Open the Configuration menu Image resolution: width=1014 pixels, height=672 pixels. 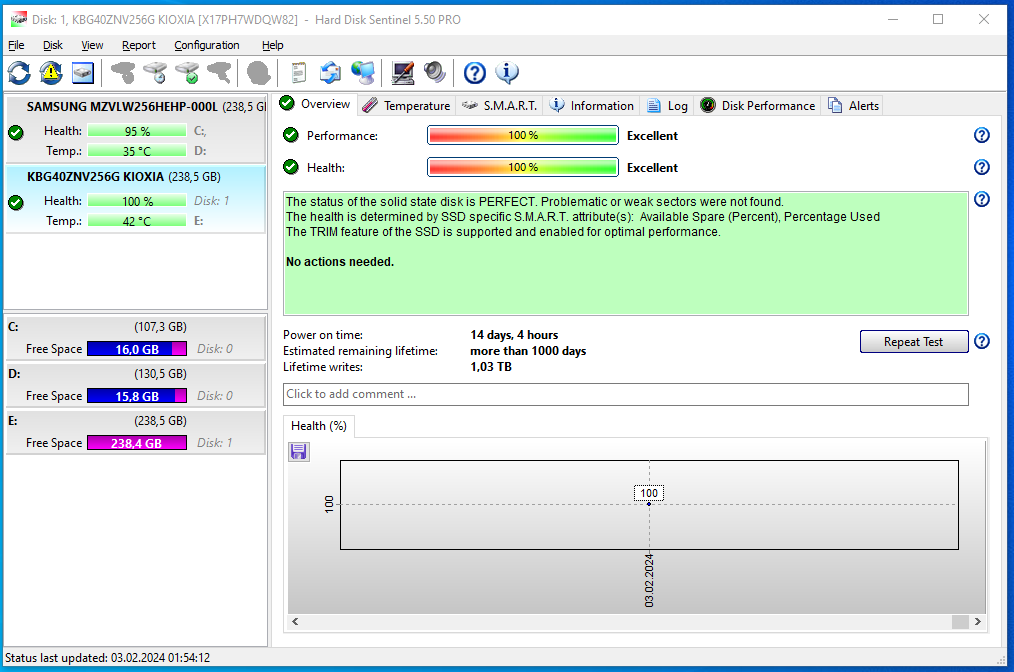tap(207, 45)
